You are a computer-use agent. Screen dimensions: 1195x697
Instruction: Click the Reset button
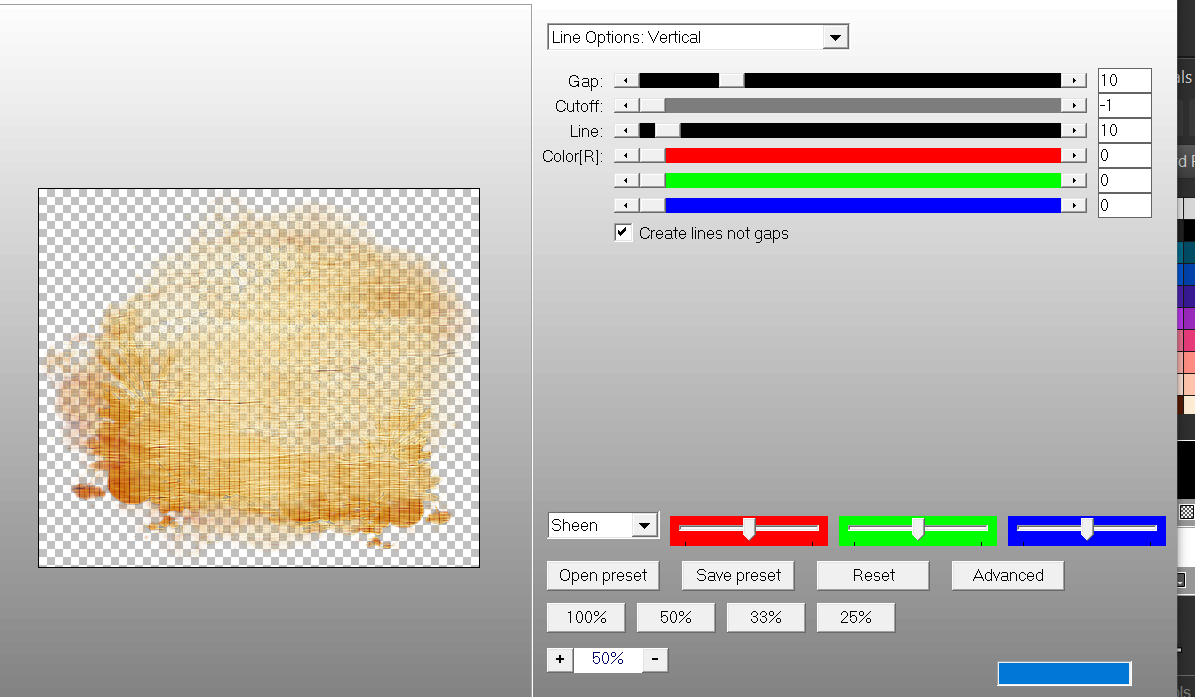point(873,576)
